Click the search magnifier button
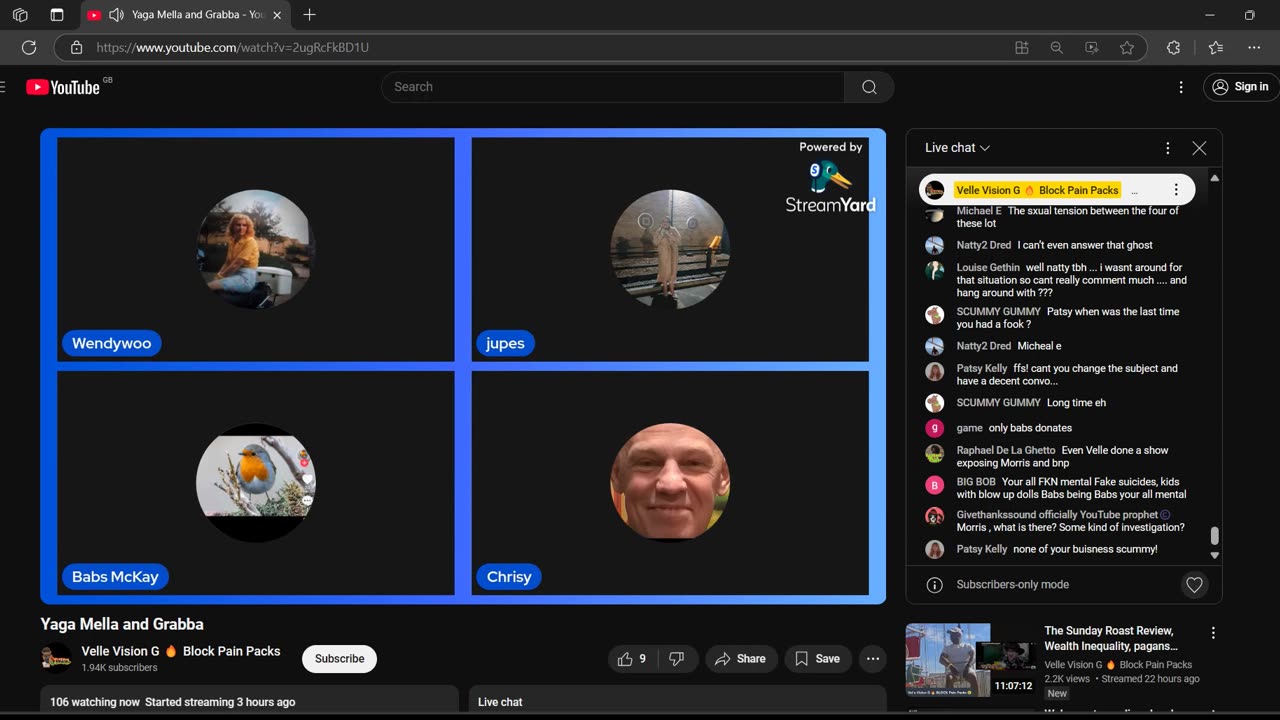The width and height of the screenshot is (1280, 720). pos(869,87)
